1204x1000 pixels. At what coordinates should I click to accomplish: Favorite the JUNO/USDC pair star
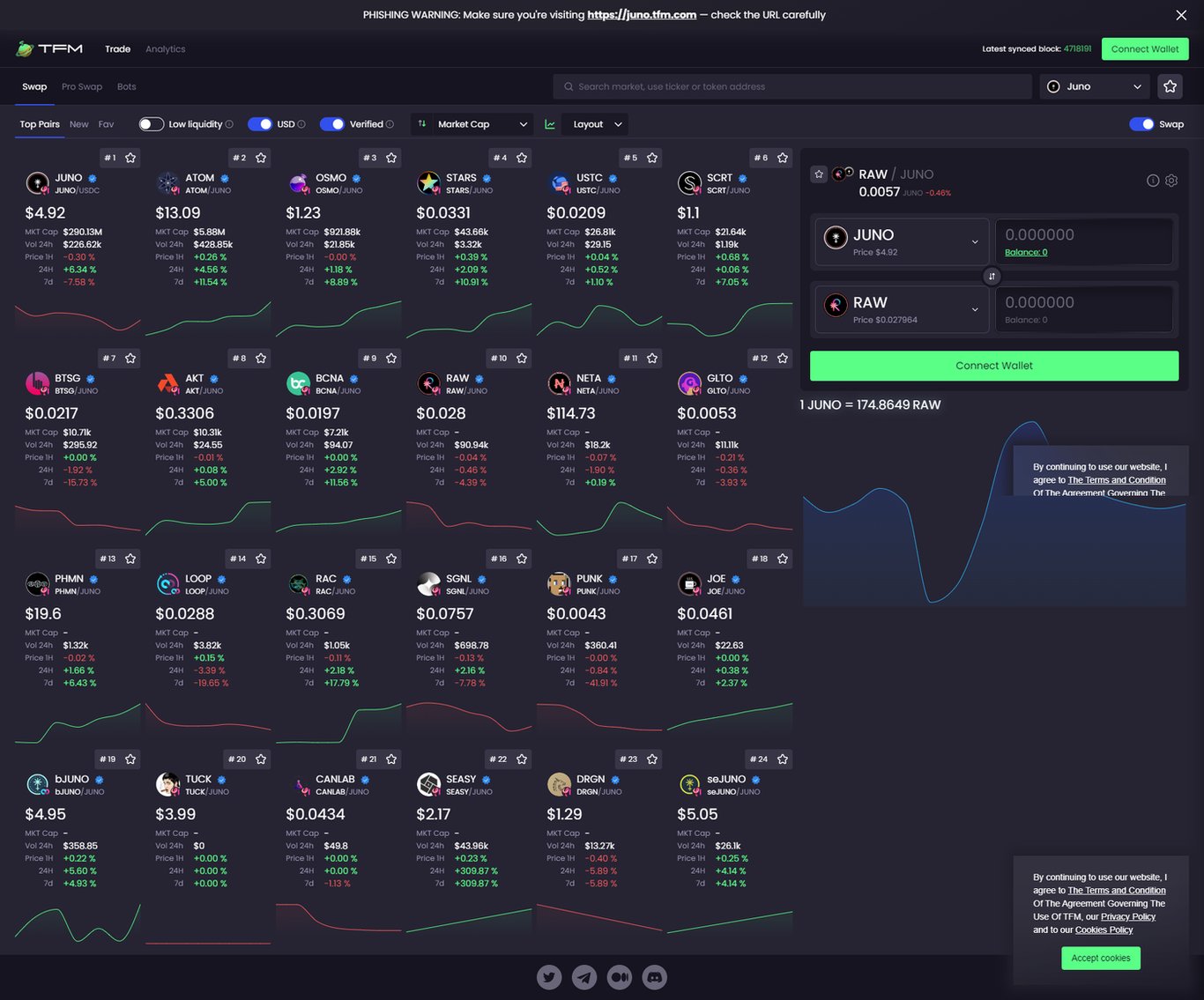130,158
